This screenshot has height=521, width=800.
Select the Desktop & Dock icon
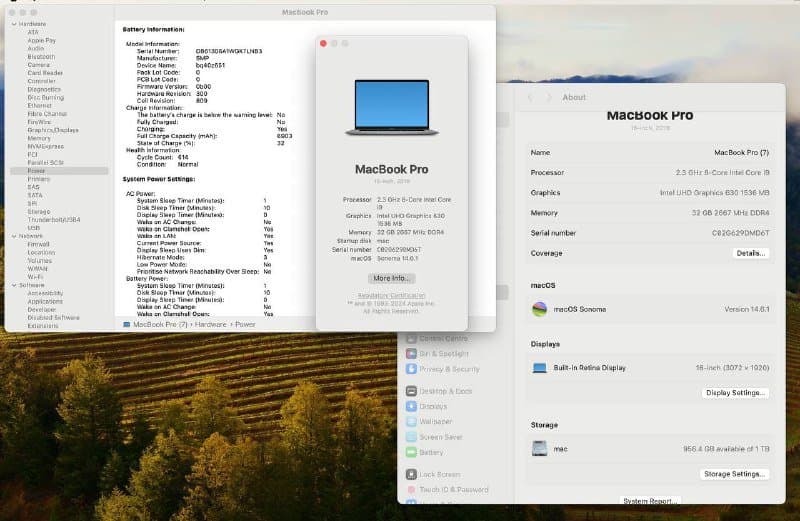click(x=411, y=391)
